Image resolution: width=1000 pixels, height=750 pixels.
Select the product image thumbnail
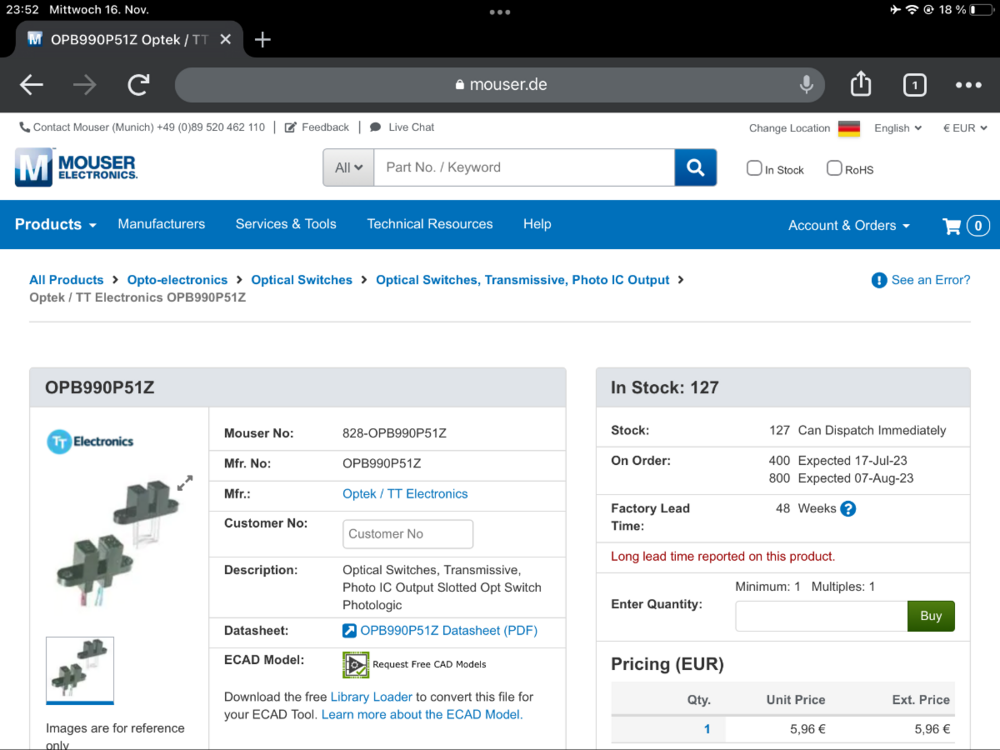click(x=80, y=670)
